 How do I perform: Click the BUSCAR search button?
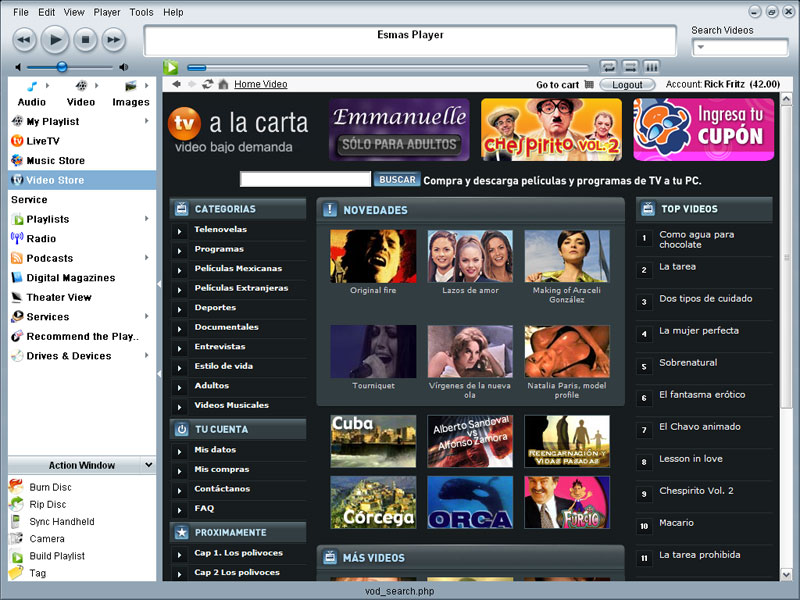[397, 180]
